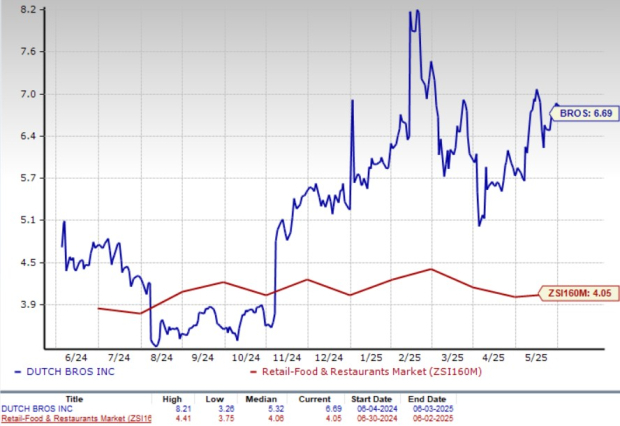Select Dutch Bros low value 3.26
This screenshot has height=426, width=620.
226,409
